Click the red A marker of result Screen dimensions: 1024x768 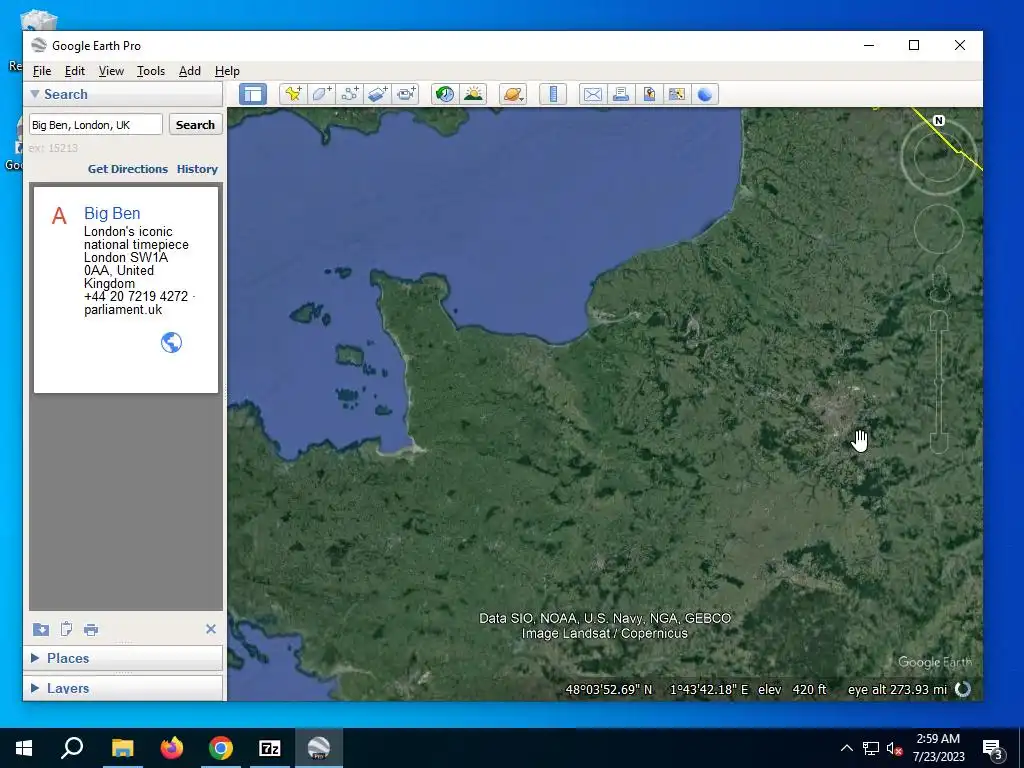click(x=59, y=216)
